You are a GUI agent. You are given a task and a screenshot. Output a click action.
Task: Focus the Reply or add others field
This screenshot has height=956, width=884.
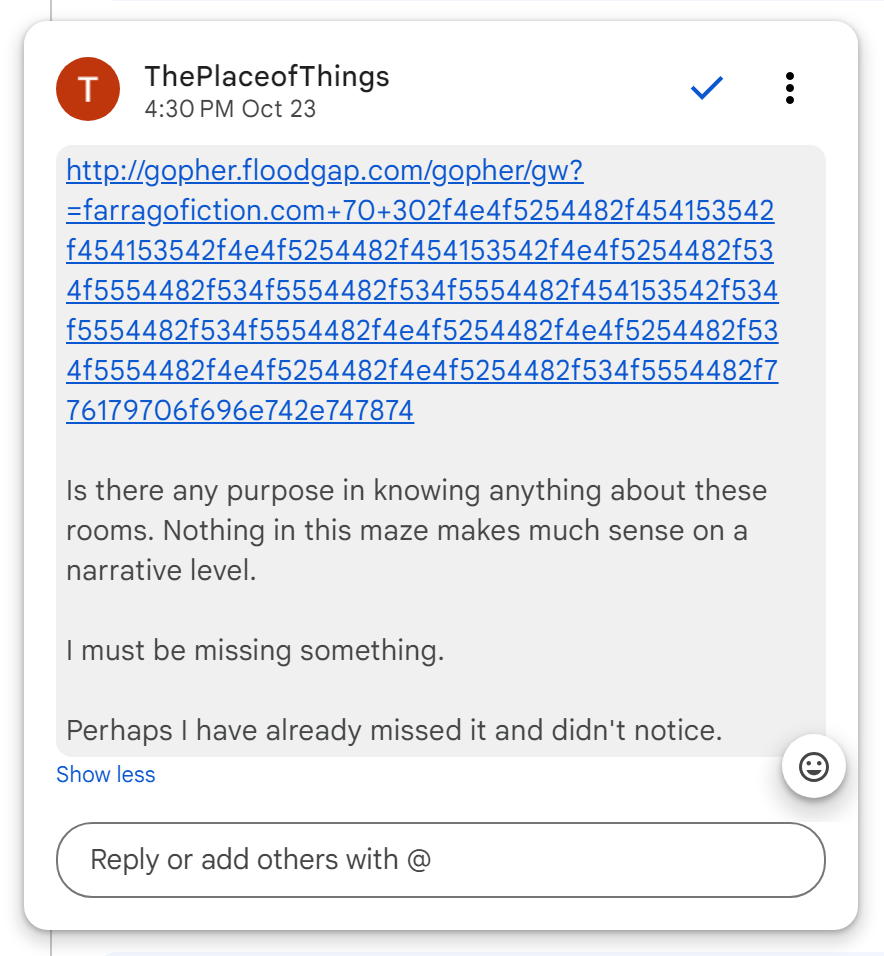(440, 860)
